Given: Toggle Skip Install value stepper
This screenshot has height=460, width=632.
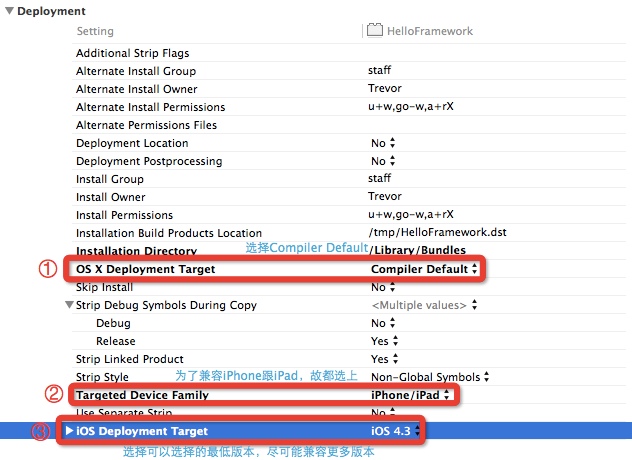Looking at the screenshot, I should [393, 287].
